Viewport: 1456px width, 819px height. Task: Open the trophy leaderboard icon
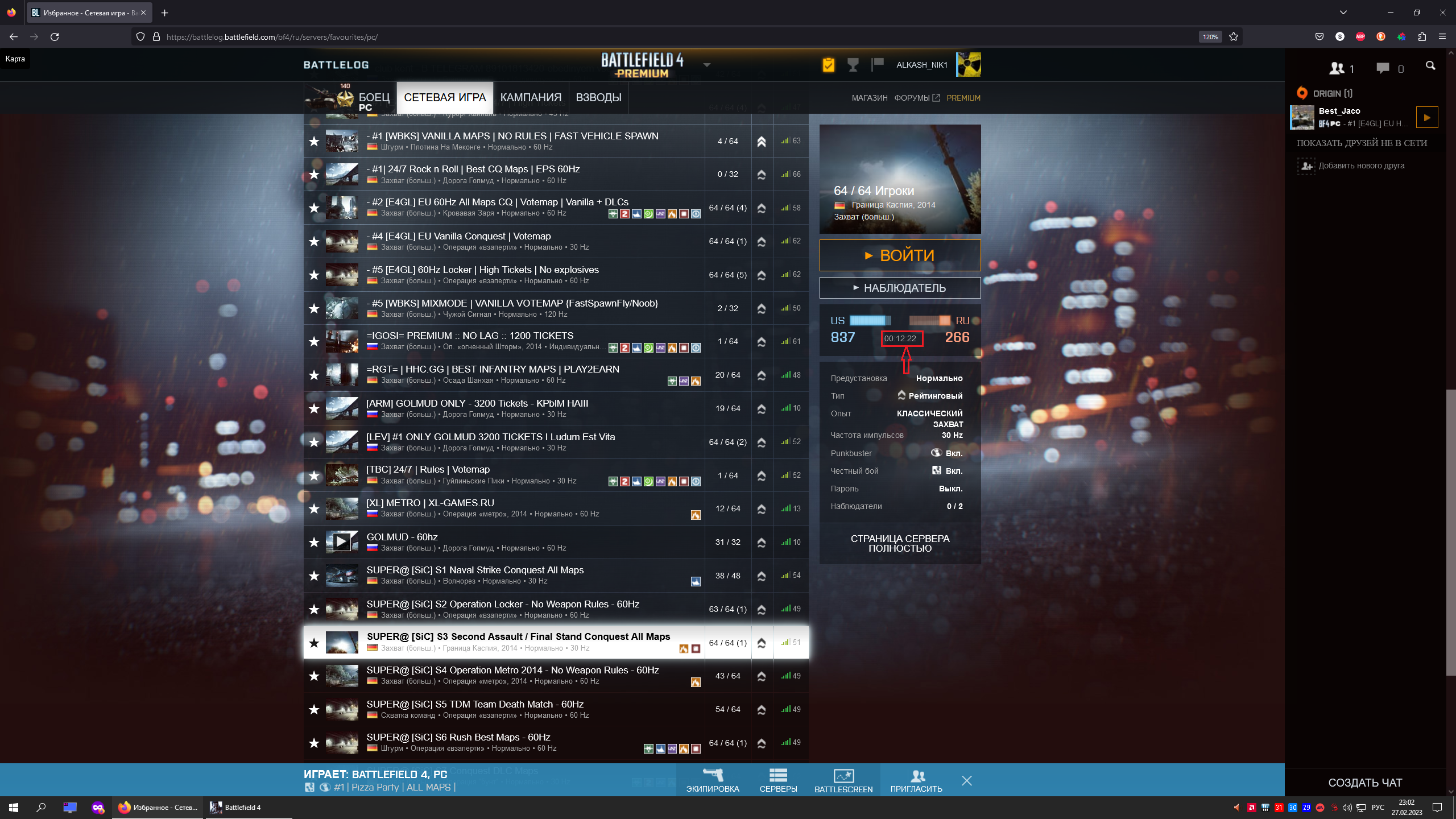853,65
